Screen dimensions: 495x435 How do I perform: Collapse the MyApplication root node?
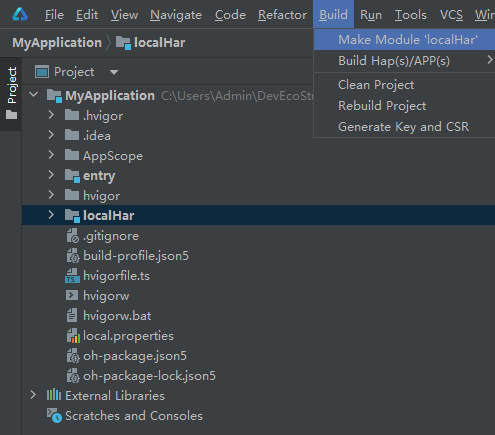(33, 95)
